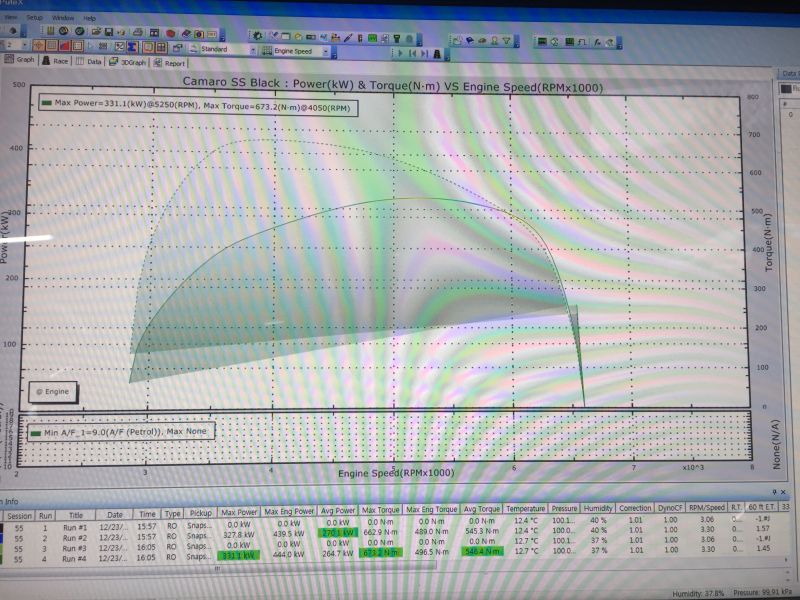The height and width of the screenshot is (600, 800).
Task: Click the Temperature column header
Action: (526, 509)
